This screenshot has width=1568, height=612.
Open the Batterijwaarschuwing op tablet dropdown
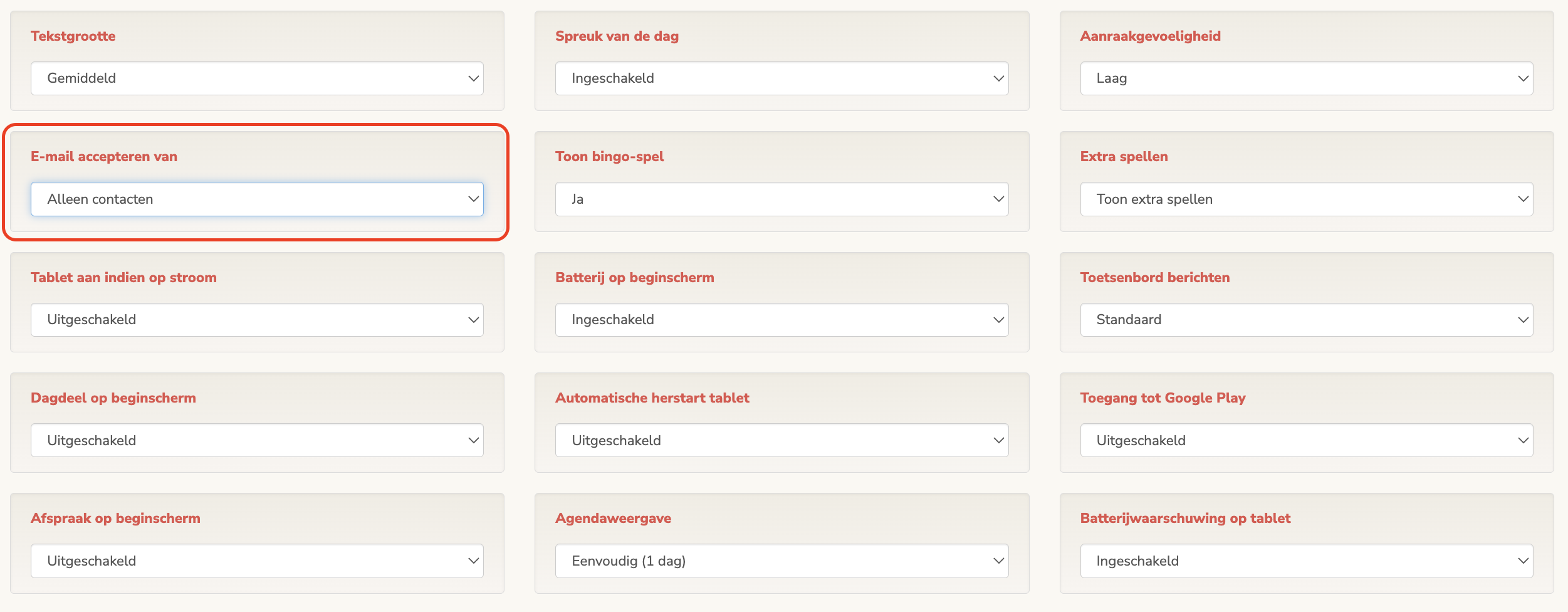1306,560
